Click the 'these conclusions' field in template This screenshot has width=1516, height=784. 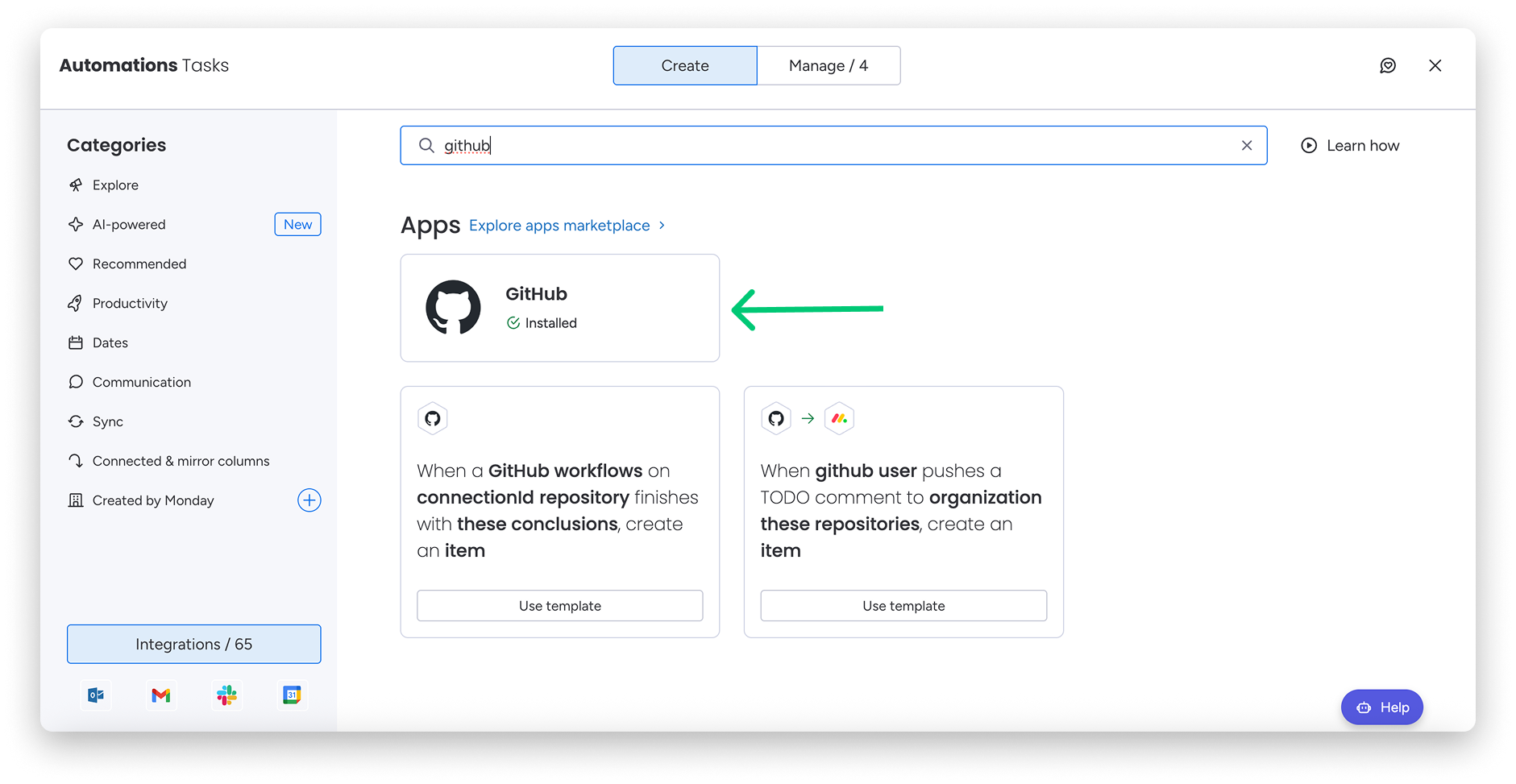538,524
